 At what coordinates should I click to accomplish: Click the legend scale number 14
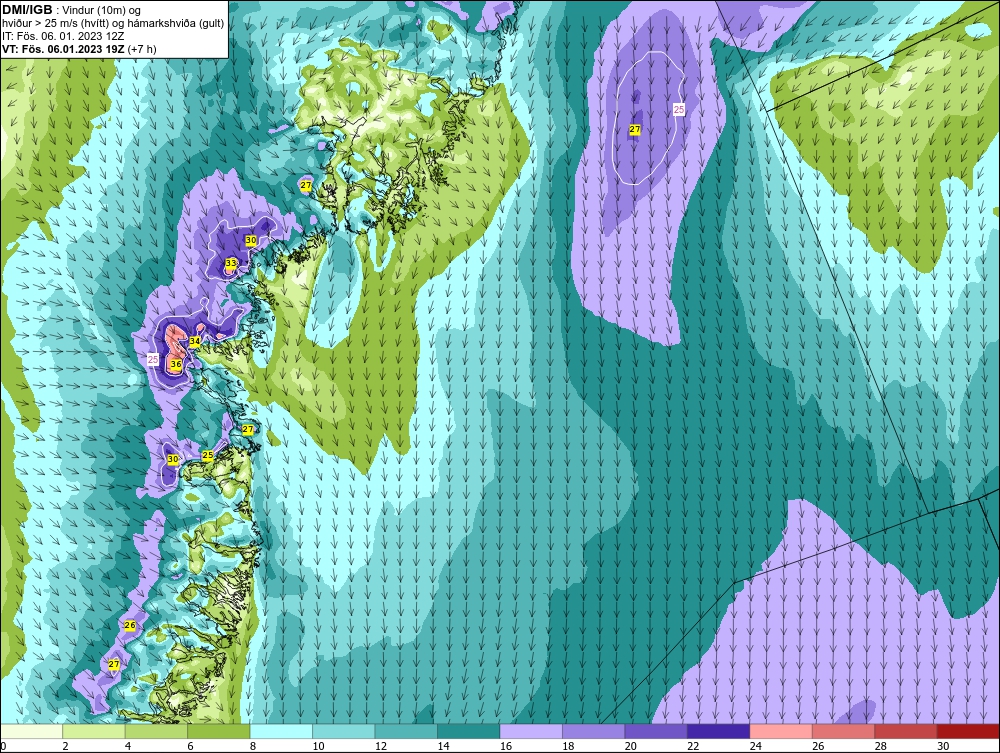point(443,746)
